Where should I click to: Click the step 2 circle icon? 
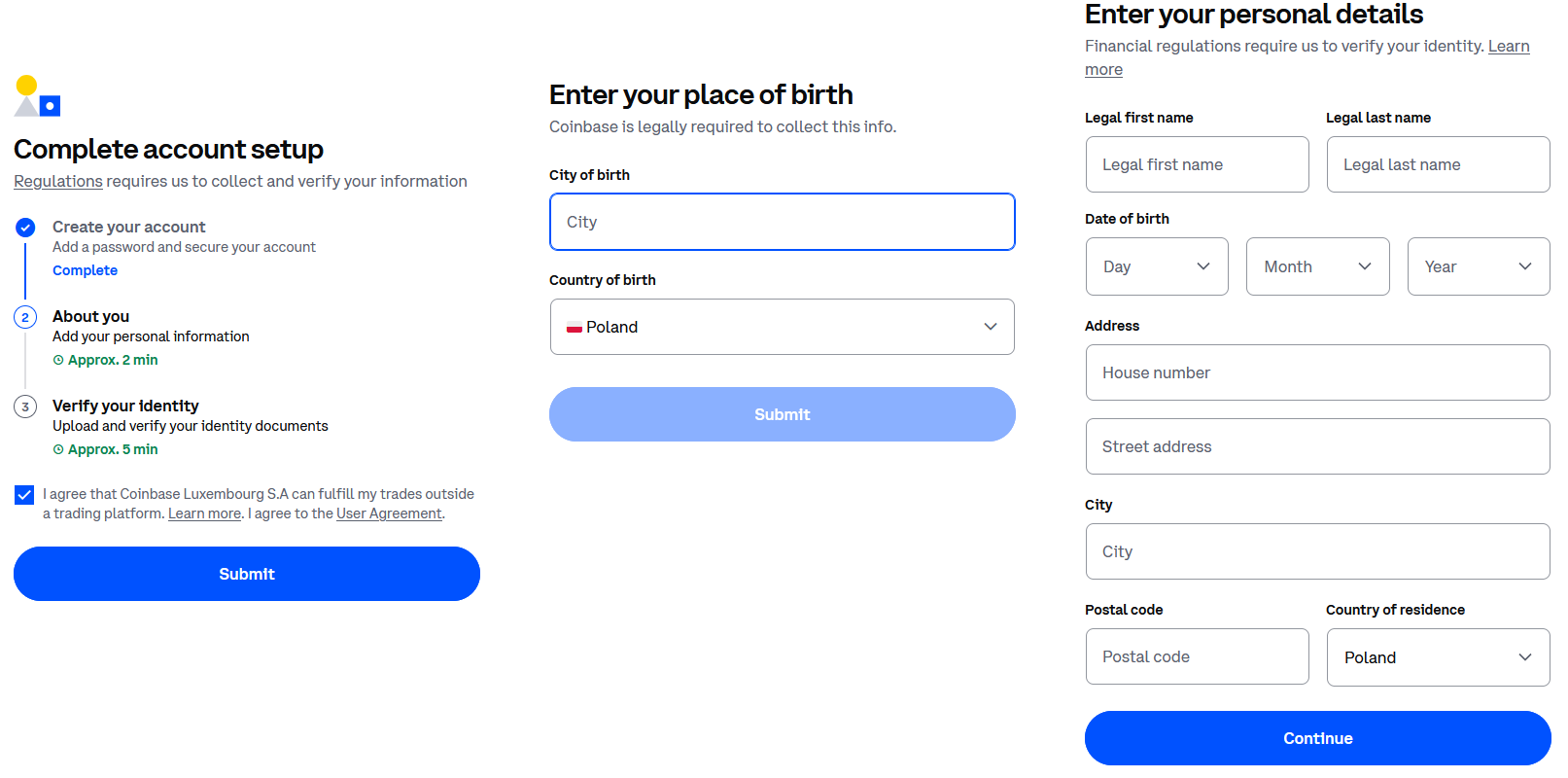point(25,317)
